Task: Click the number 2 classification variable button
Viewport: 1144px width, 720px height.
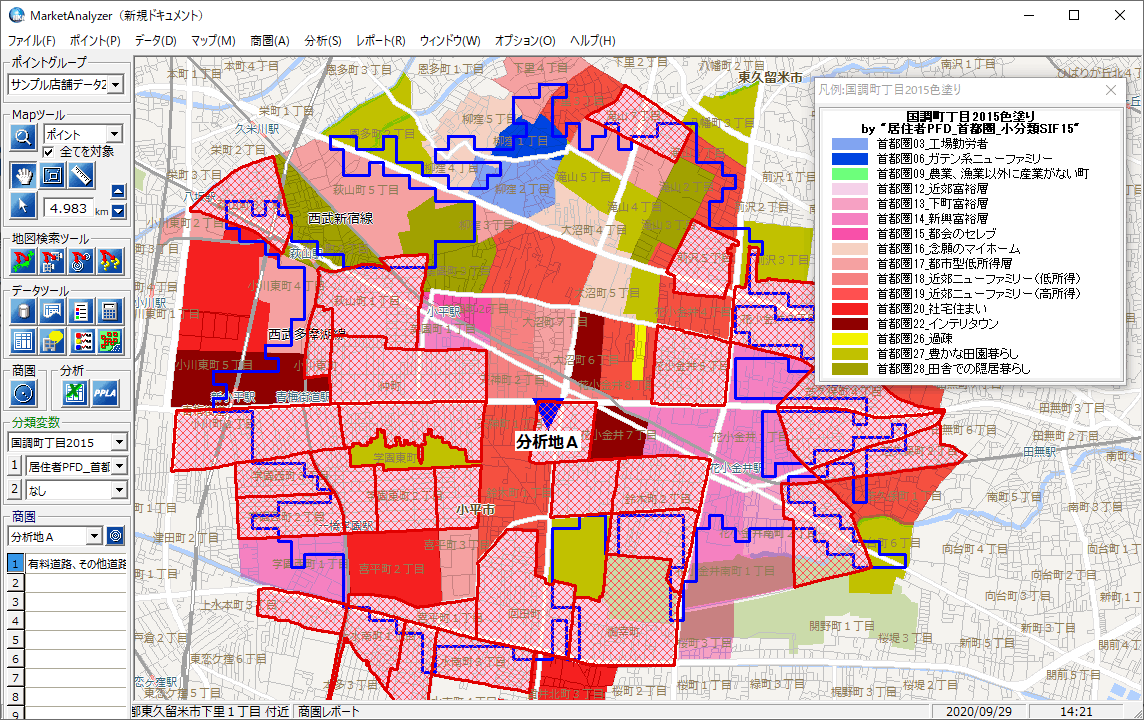Action: (x=15, y=490)
